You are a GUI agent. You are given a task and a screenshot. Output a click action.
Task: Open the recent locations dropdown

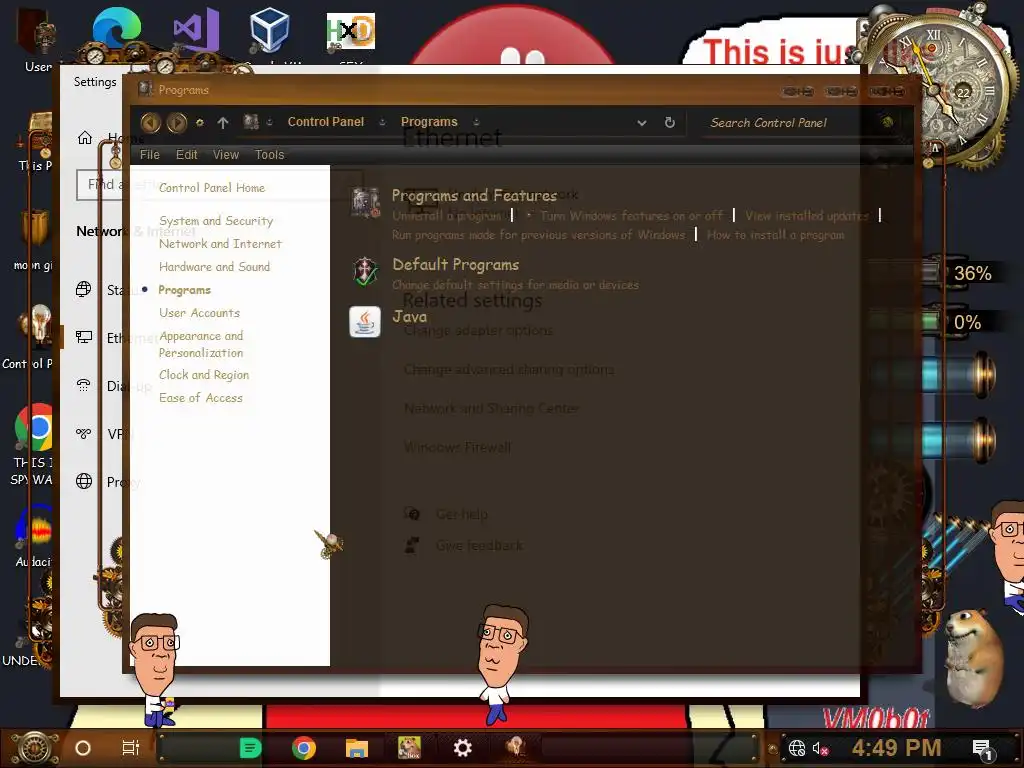pyautogui.click(x=200, y=122)
